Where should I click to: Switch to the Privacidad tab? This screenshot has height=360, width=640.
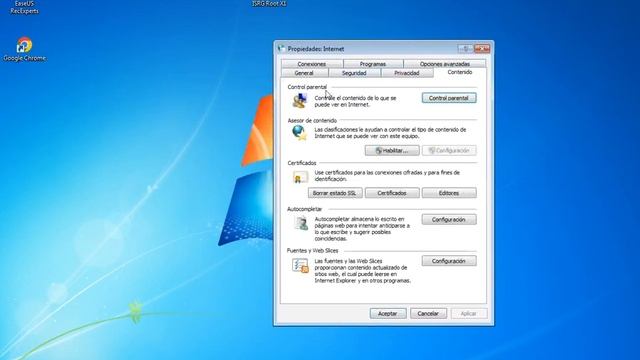[x=407, y=73]
